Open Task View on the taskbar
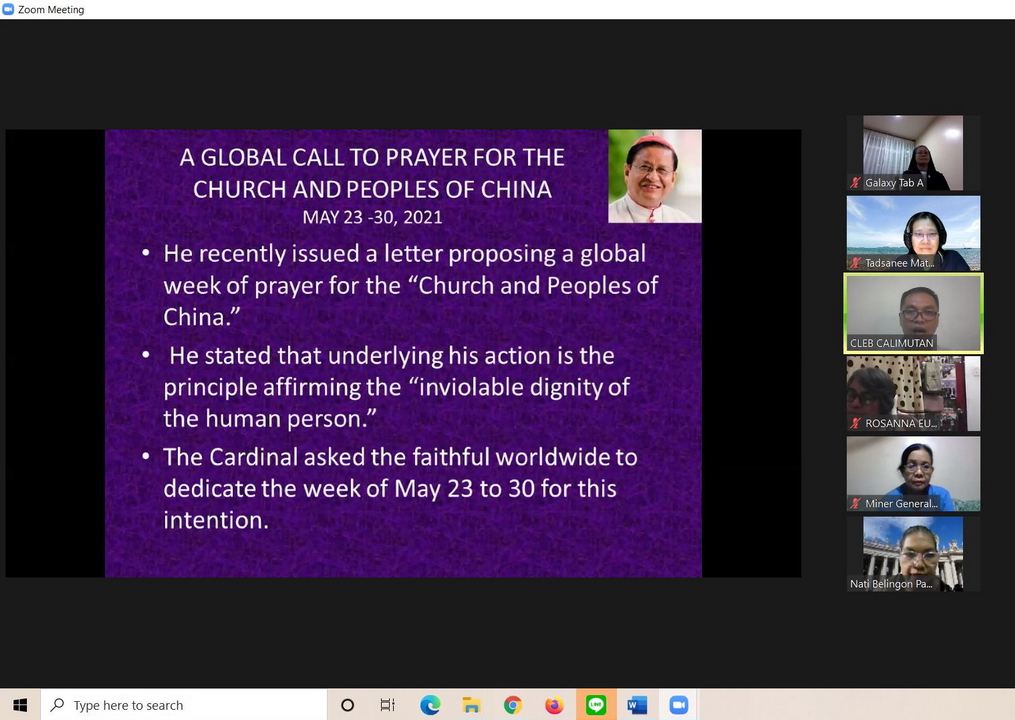The height and width of the screenshot is (720, 1015). tap(388, 705)
